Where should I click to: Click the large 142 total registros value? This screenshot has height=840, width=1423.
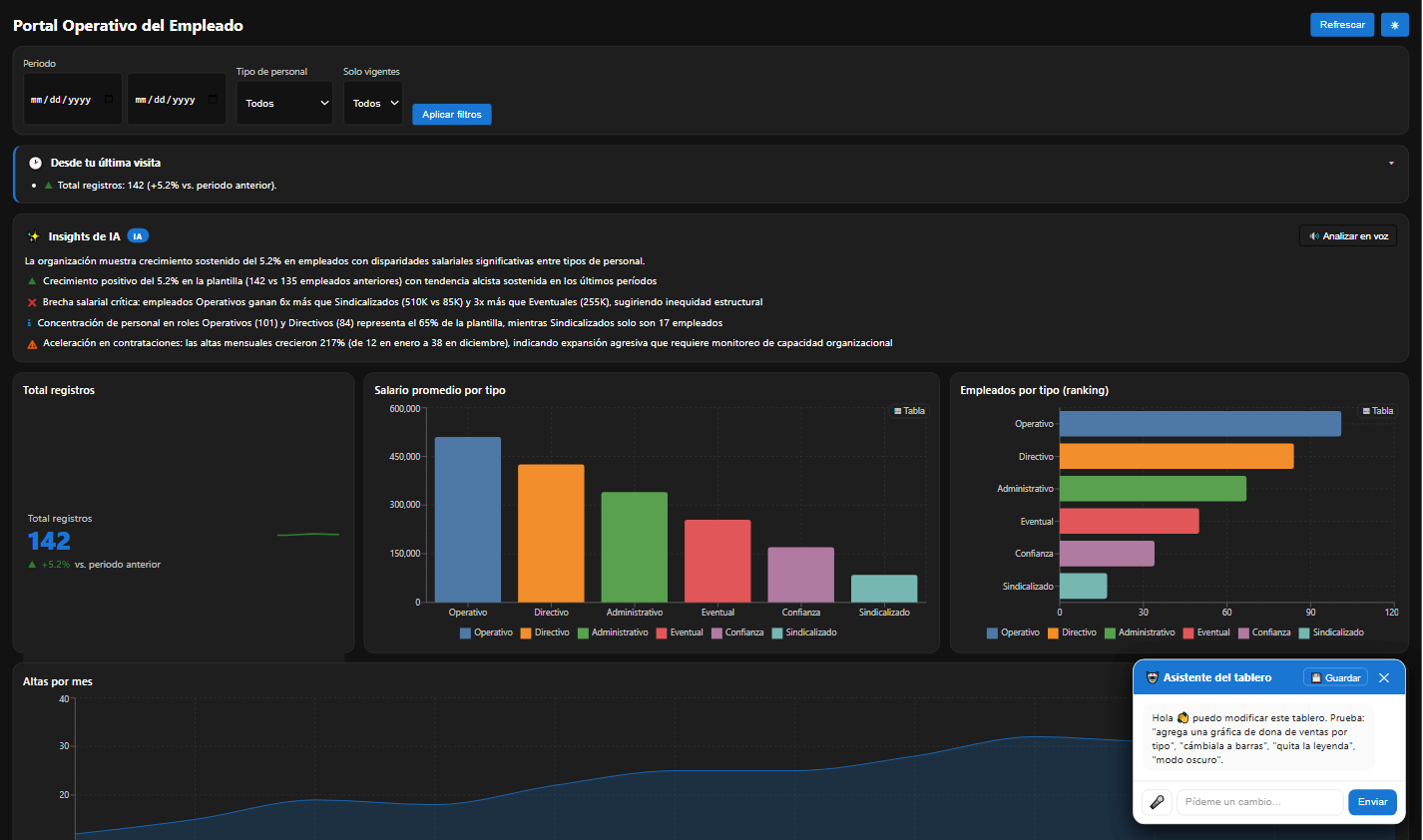(x=49, y=541)
